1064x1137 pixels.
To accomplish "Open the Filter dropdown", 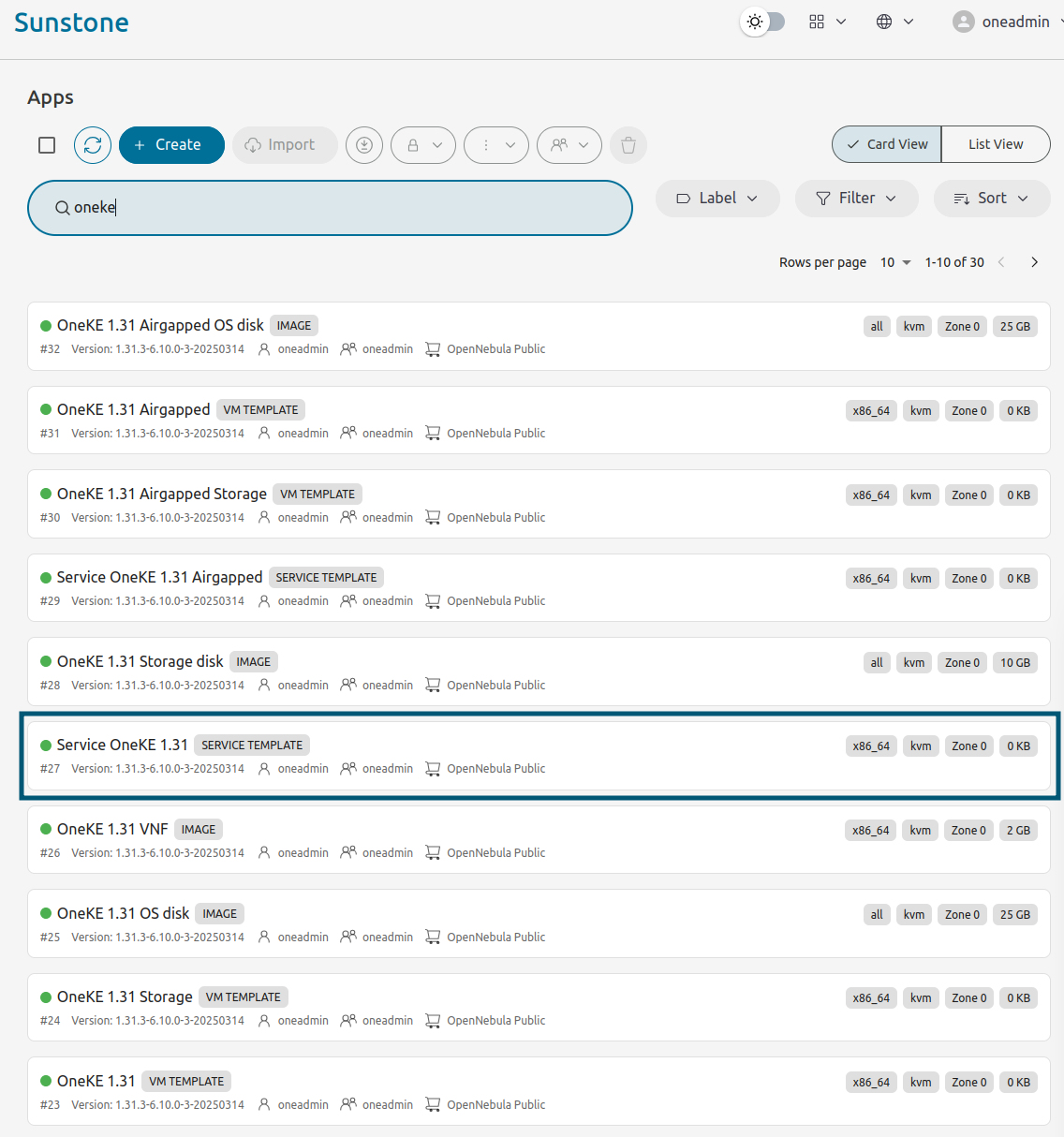I will pos(856,199).
